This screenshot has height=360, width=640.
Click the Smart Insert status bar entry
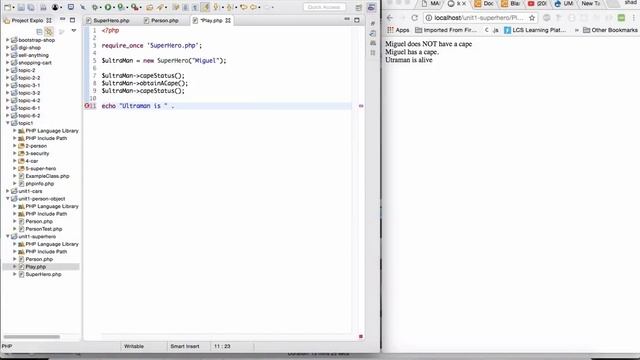185,346
